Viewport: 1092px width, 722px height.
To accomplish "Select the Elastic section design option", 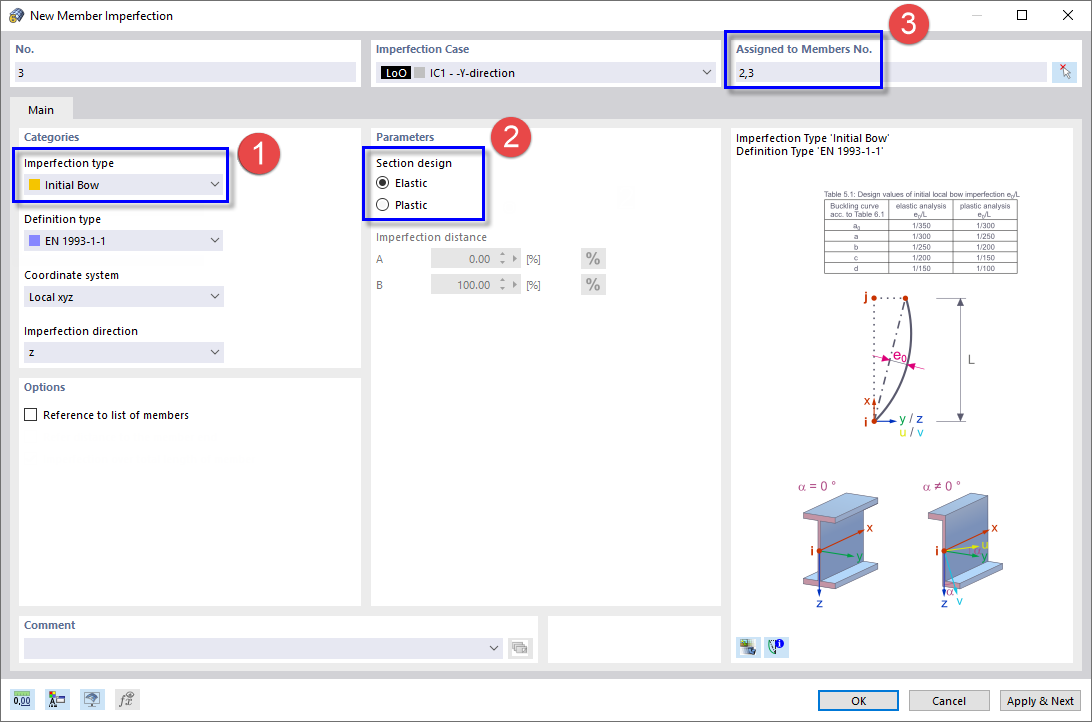I will pyautogui.click(x=383, y=183).
